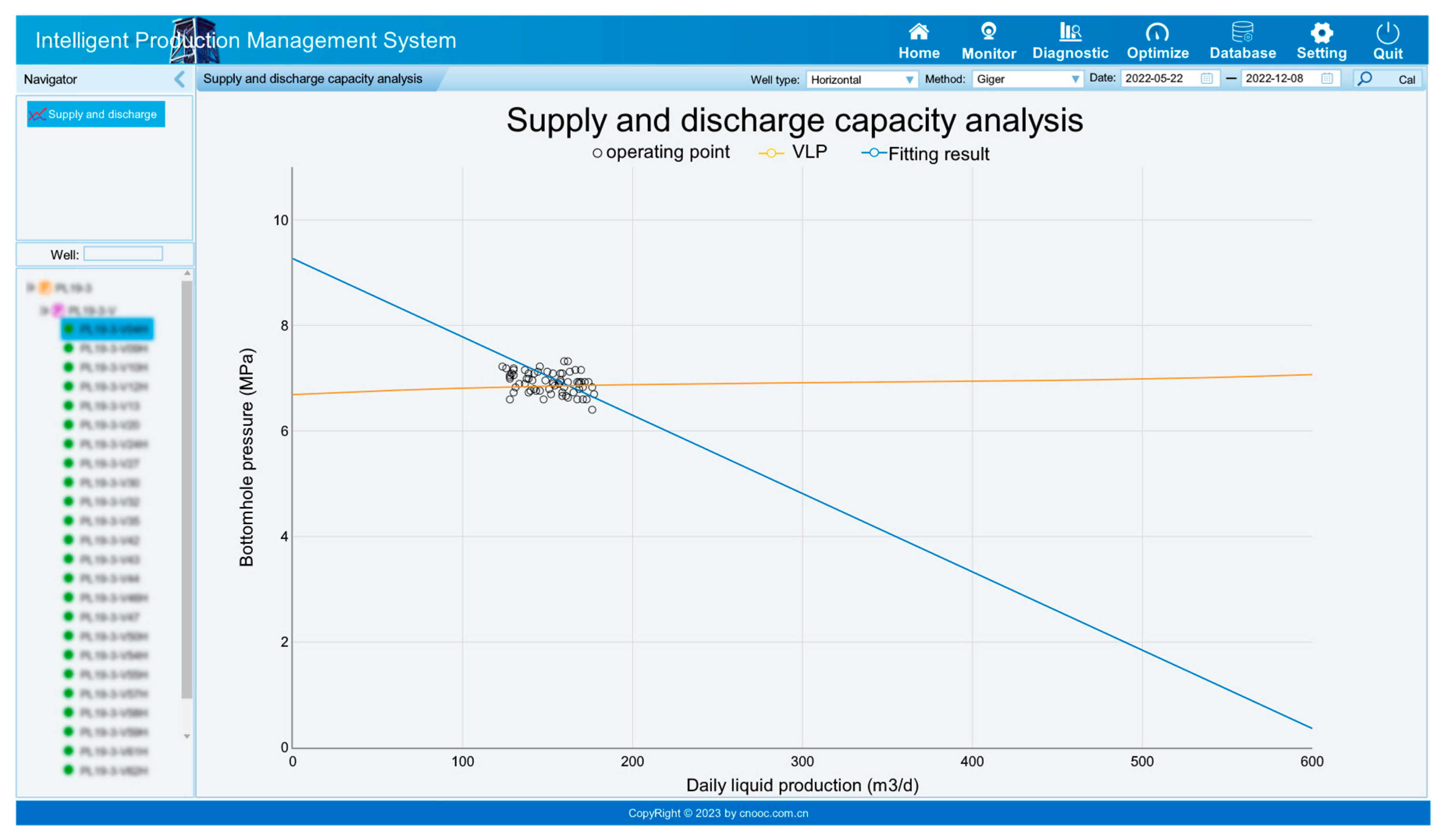The width and height of the screenshot is (1441, 840).
Task: Click the Well search input field
Action: coord(123,254)
